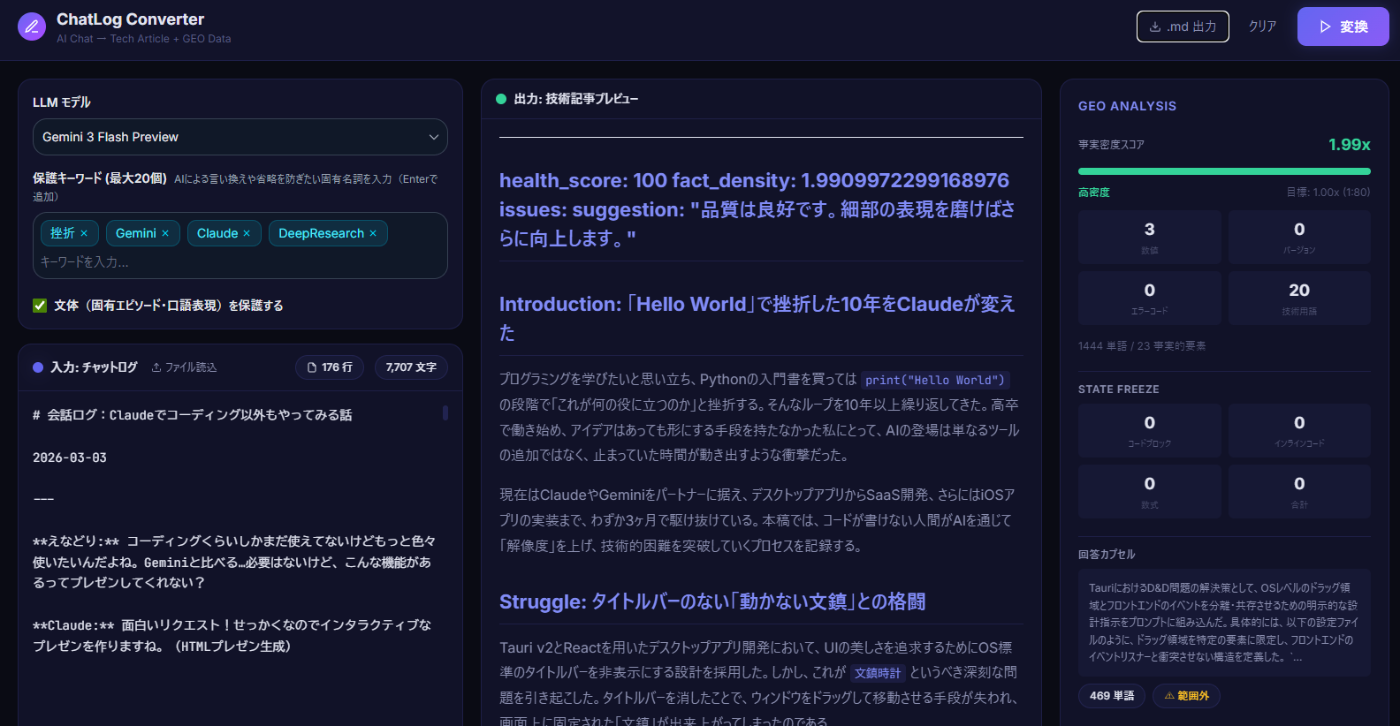Click the 176 行 badge text
The width and height of the screenshot is (1400, 726).
[337, 368]
